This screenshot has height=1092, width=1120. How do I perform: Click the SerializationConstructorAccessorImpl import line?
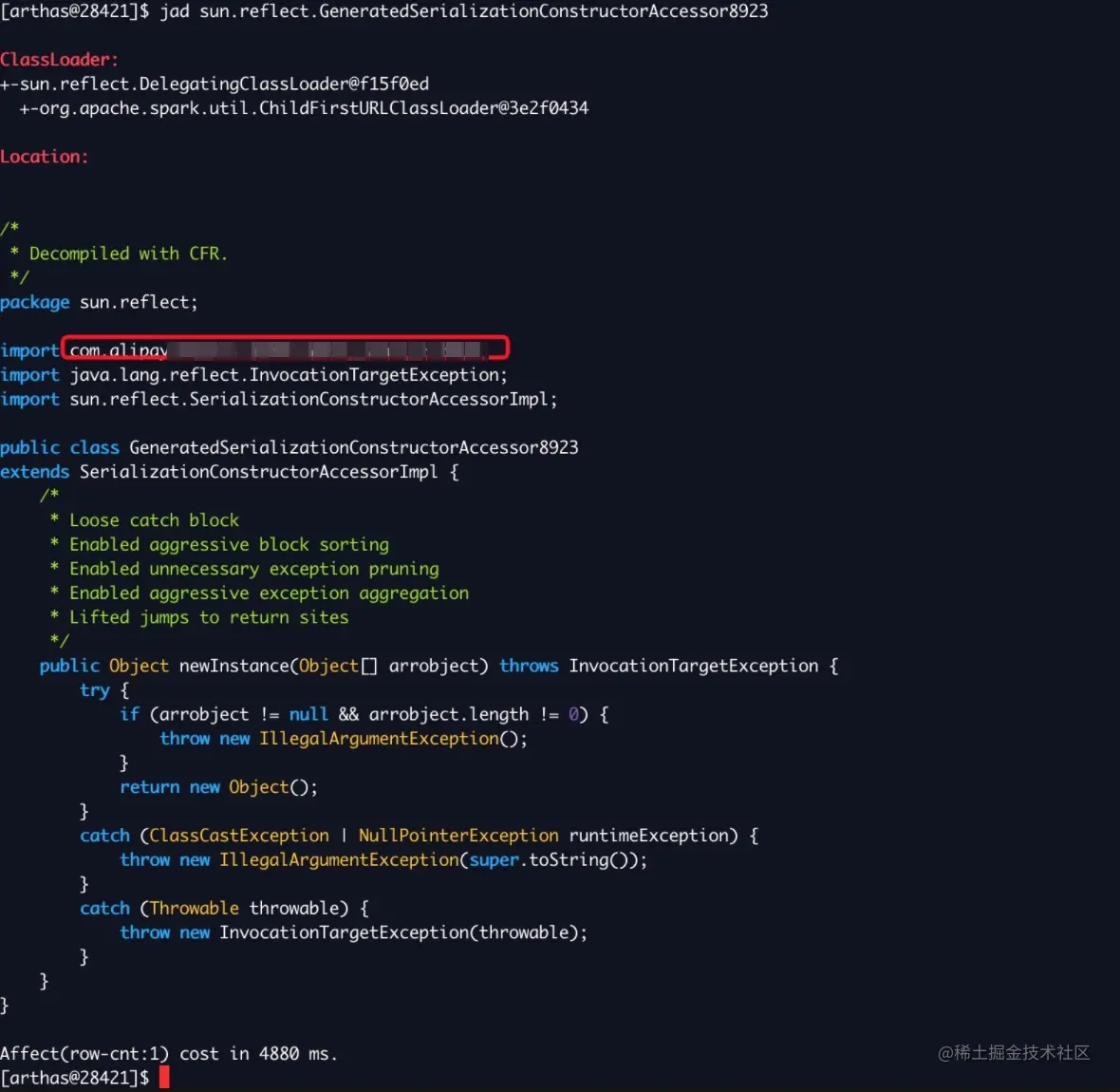pos(278,399)
